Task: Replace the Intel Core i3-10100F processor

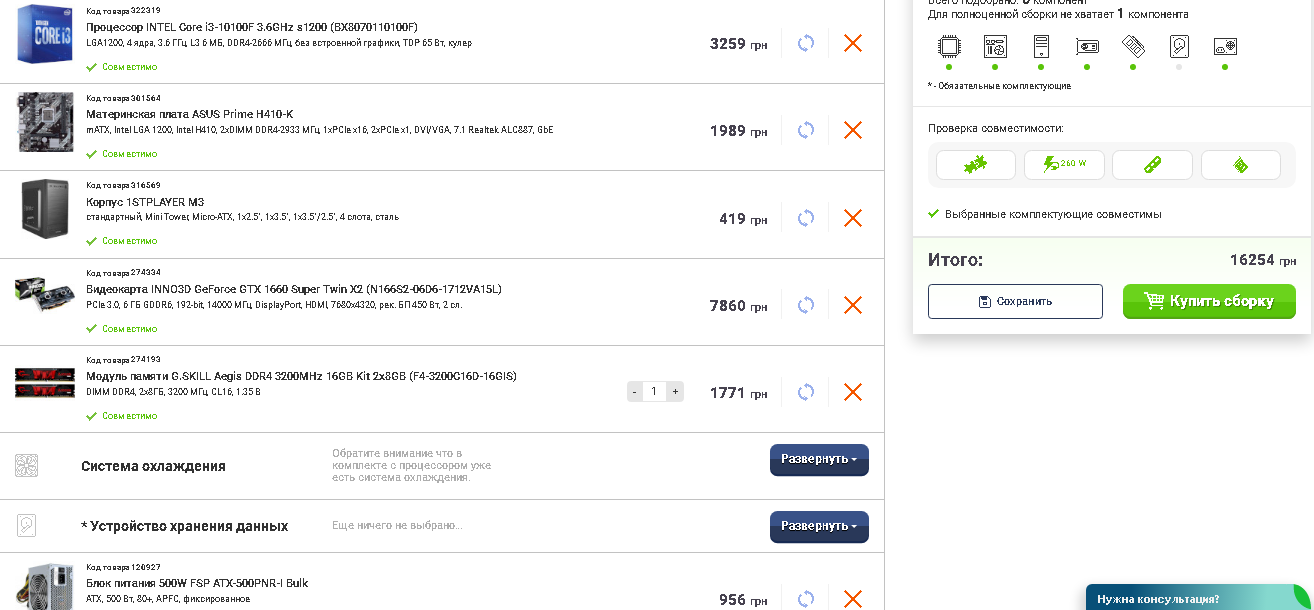Action: (806, 43)
